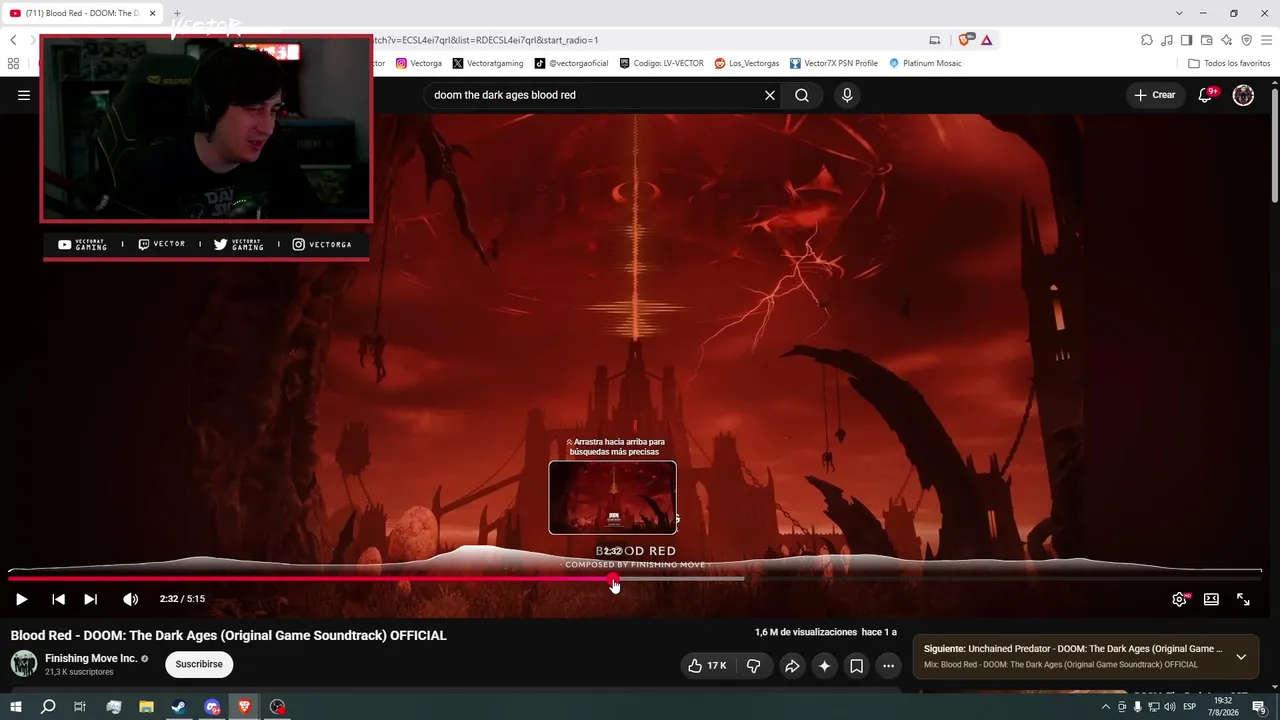1280x720 pixels.
Task: Open the Brave Wallet icon
Action: tap(1207, 40)
